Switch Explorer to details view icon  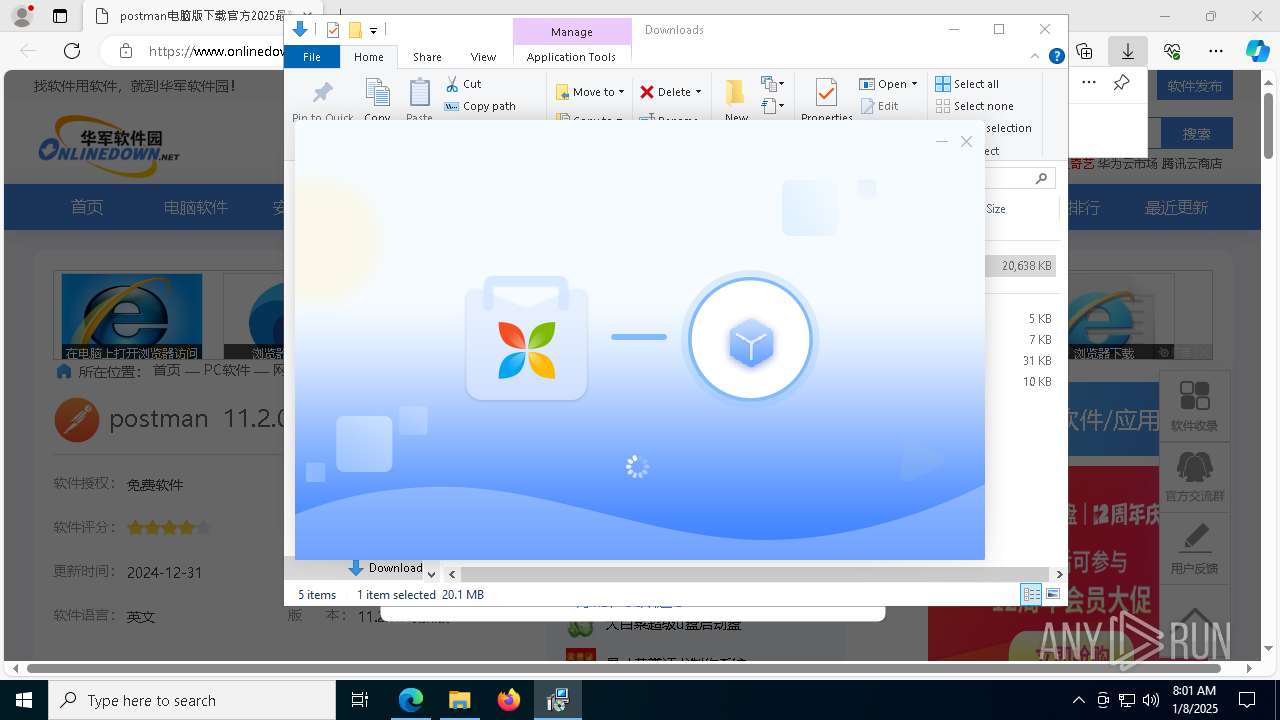tap(1031, 594)
